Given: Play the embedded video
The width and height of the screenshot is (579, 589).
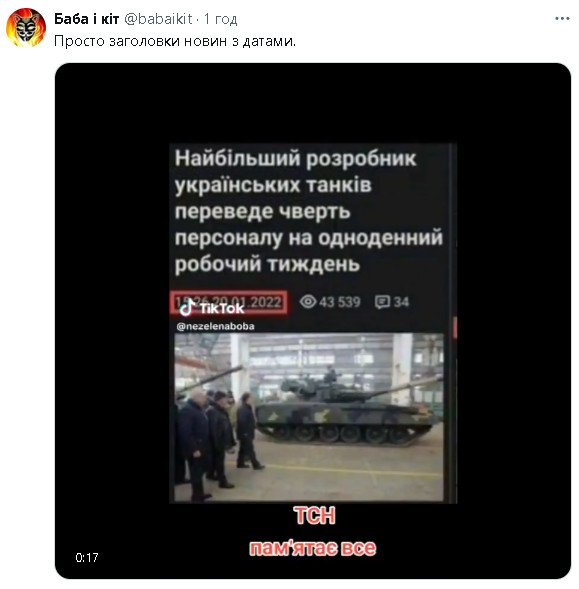Looking at the screenshot, I should pyautogui.click(x=313, y=321).
